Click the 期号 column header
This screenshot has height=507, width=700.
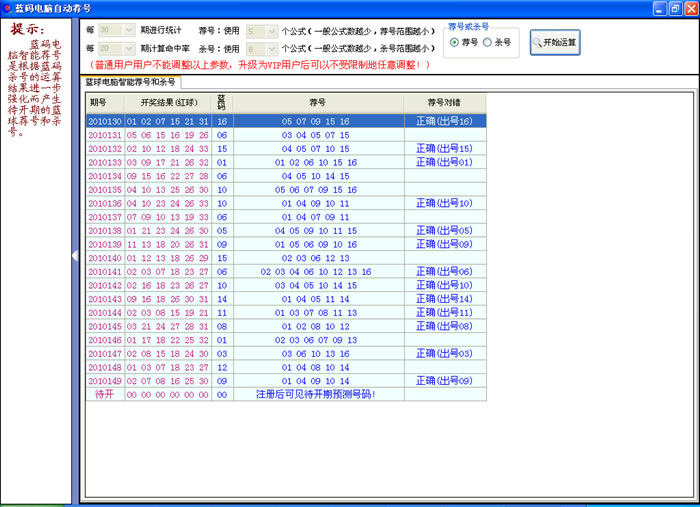(98, 103)
